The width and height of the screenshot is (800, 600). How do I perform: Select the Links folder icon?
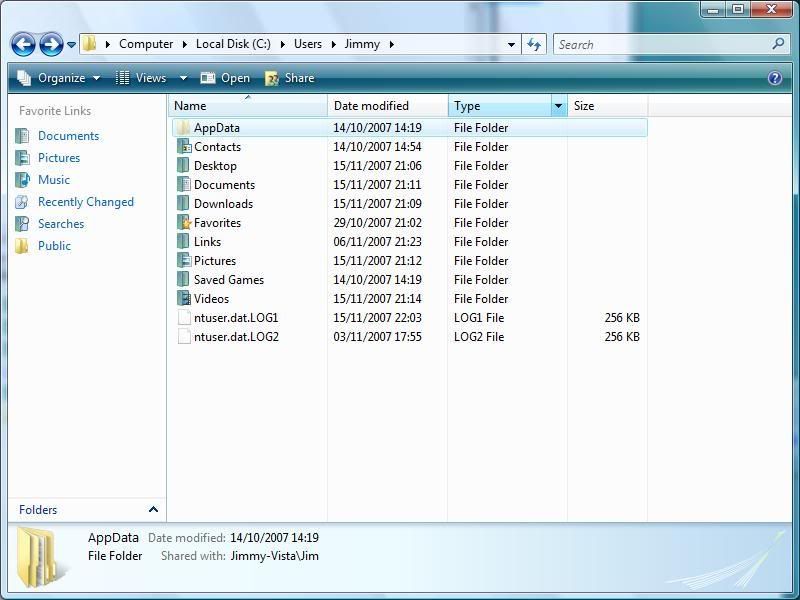tap(183, 241)
